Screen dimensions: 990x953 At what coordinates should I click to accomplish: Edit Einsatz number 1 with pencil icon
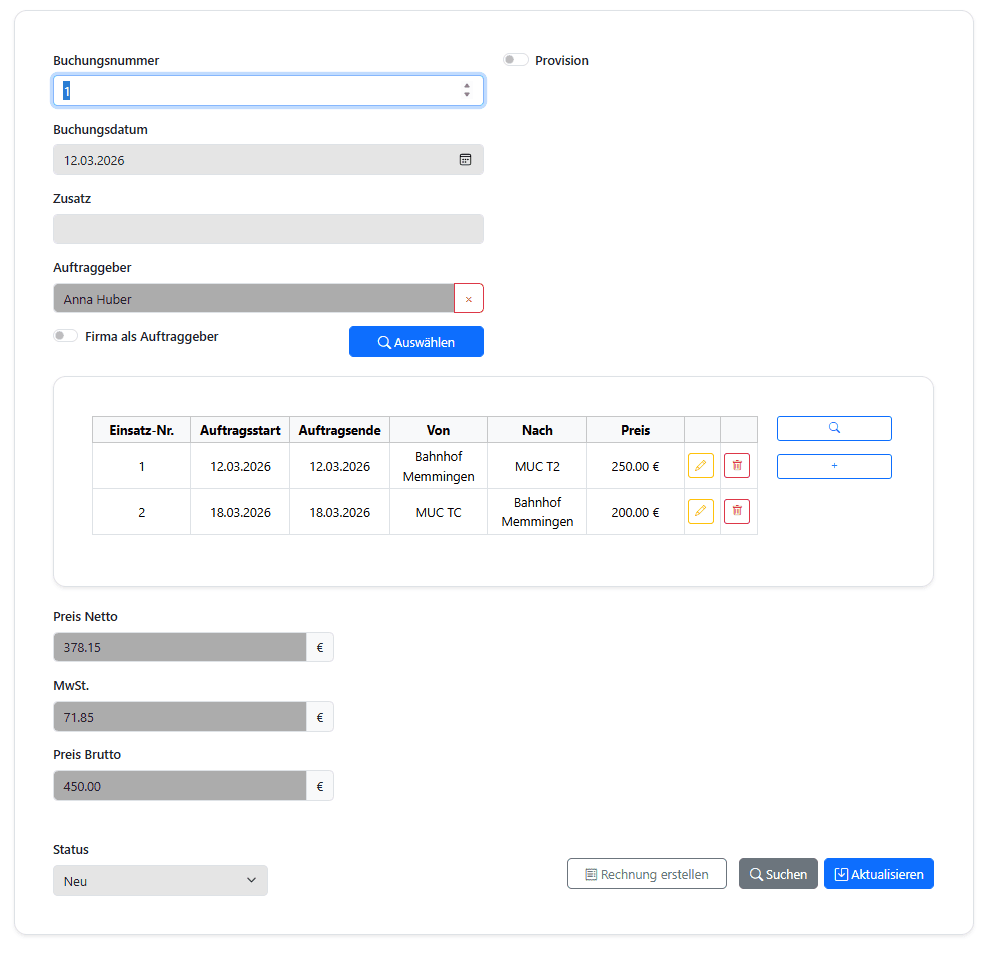pyautogui.click(x=700, y=465)
